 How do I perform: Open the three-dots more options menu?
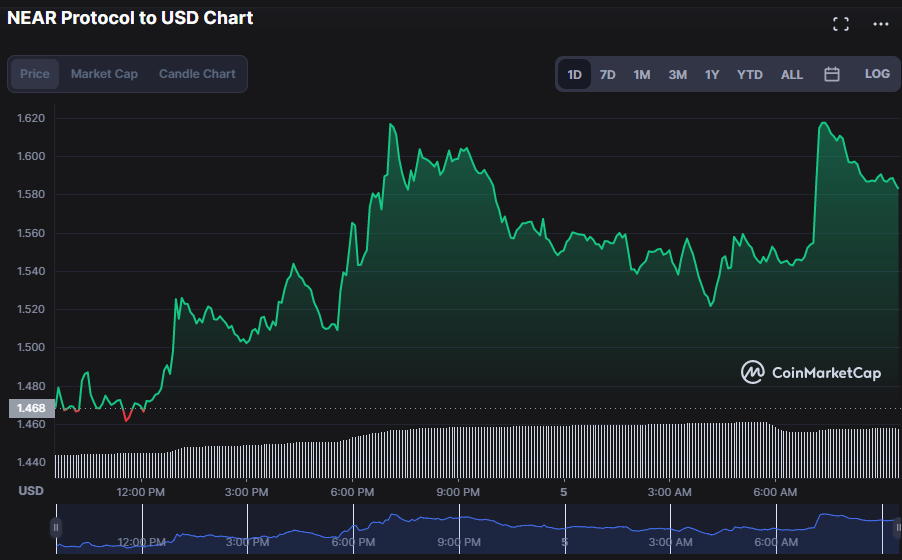(x=880, y=24)
